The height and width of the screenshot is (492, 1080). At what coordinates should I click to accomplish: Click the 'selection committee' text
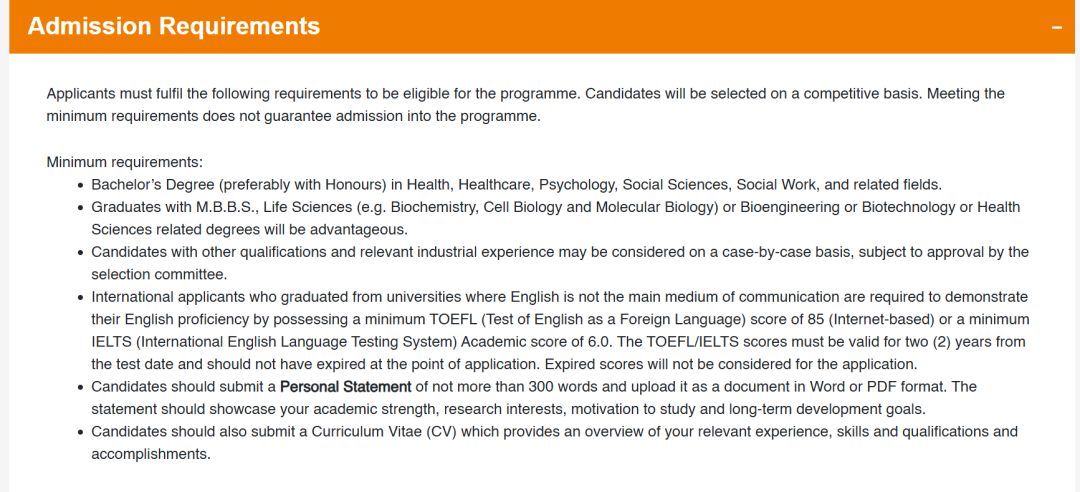(159, 274)
